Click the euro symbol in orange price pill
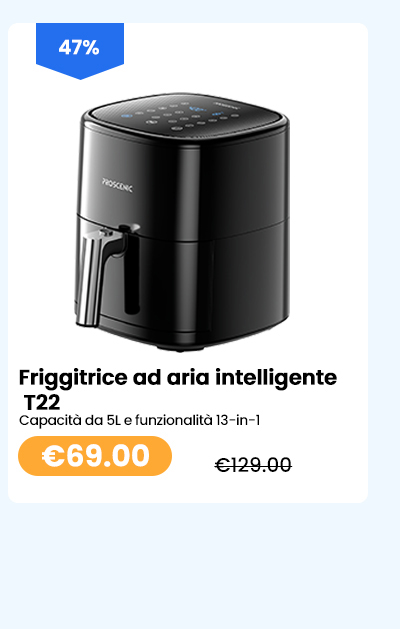400x629 pixels. pyautogui.click(x=53, y=456)
